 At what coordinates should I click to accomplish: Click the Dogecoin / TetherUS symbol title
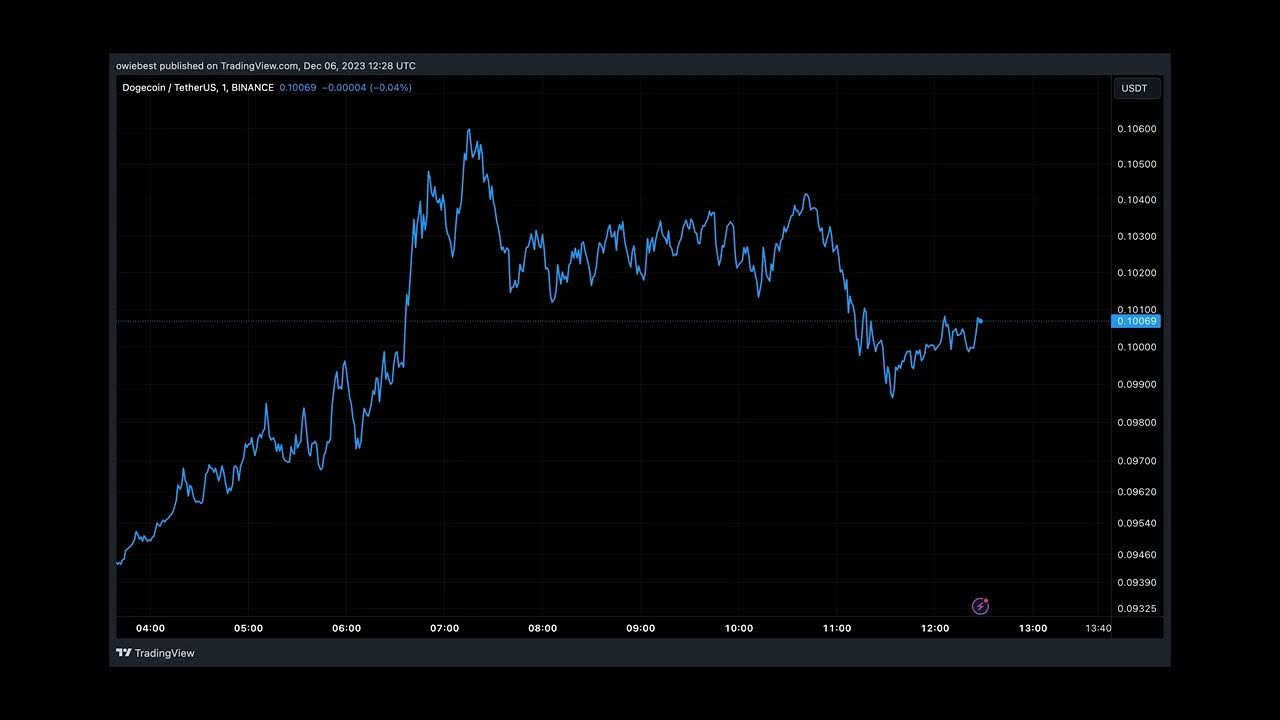197,88
